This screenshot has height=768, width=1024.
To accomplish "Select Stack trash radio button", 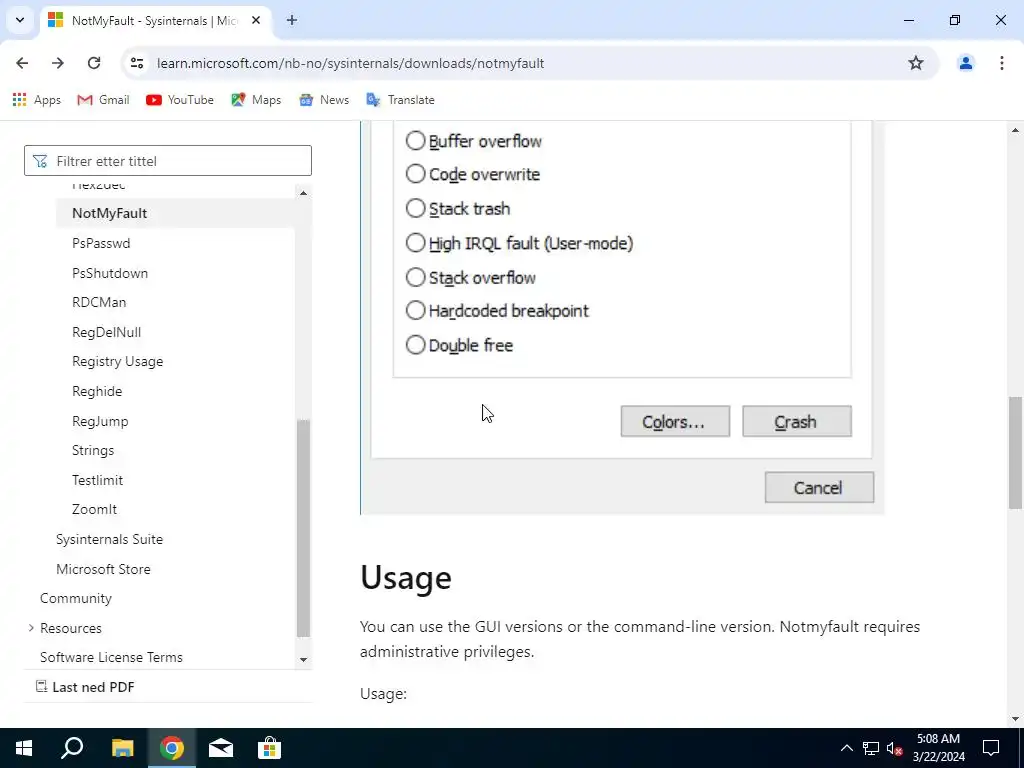I will click(415, 208).
